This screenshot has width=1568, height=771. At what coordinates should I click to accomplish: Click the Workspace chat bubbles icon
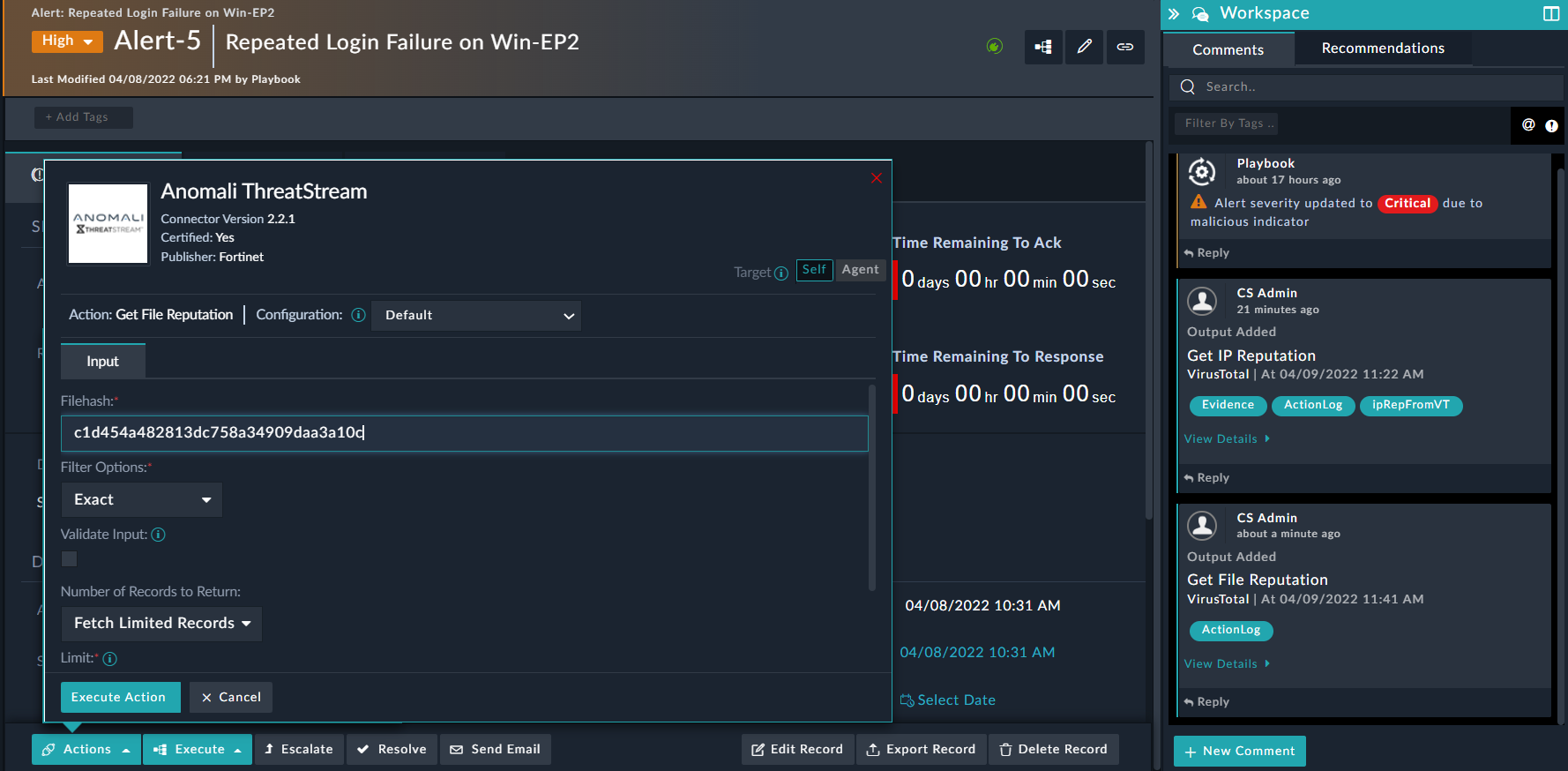tap(1200, 14)
